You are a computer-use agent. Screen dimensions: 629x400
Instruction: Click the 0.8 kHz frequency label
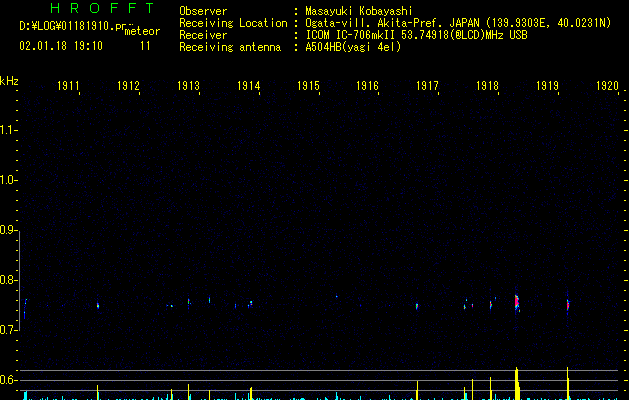point(8,280)
